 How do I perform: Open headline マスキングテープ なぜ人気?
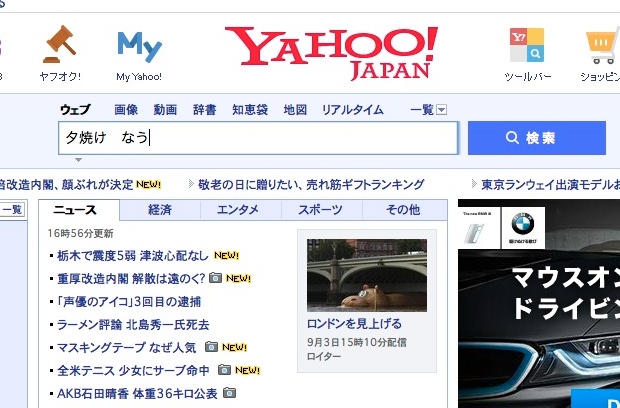click(x=127, y=348)
